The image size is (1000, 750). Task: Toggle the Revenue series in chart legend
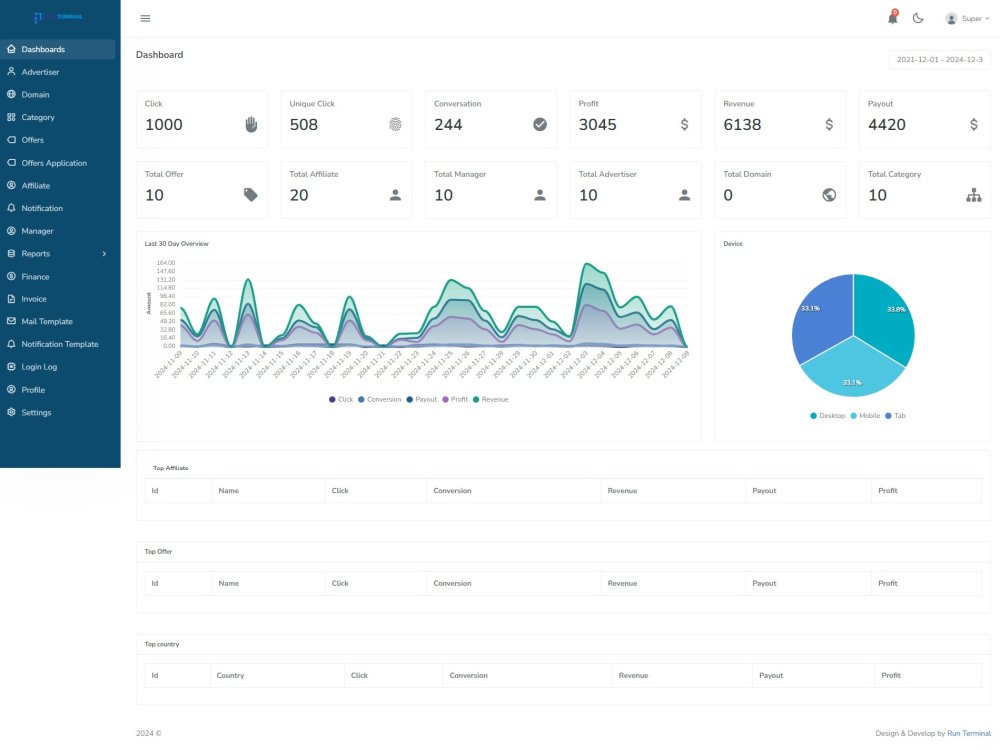point(490,399)
